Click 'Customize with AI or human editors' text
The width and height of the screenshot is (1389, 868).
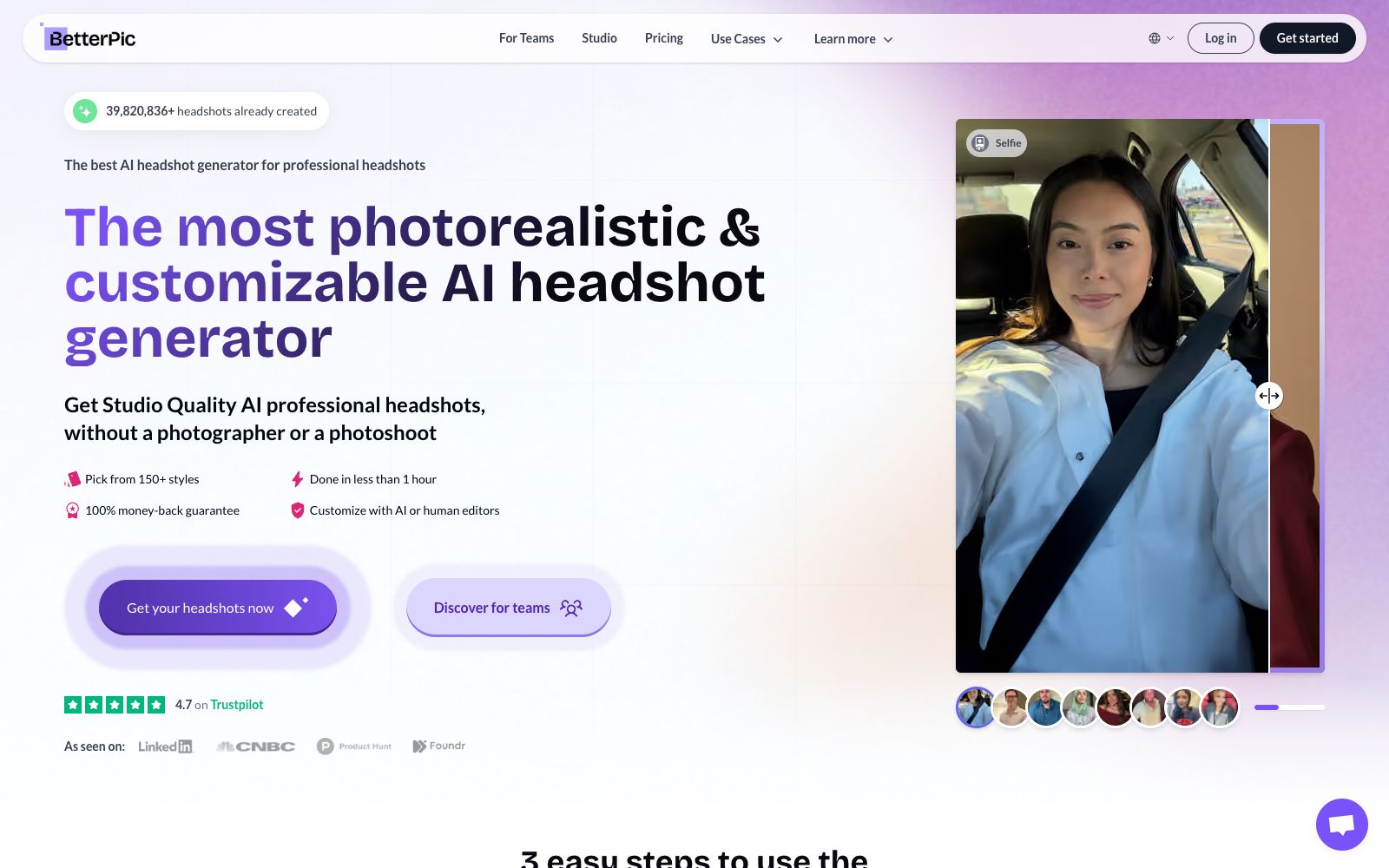click(405, 510)
